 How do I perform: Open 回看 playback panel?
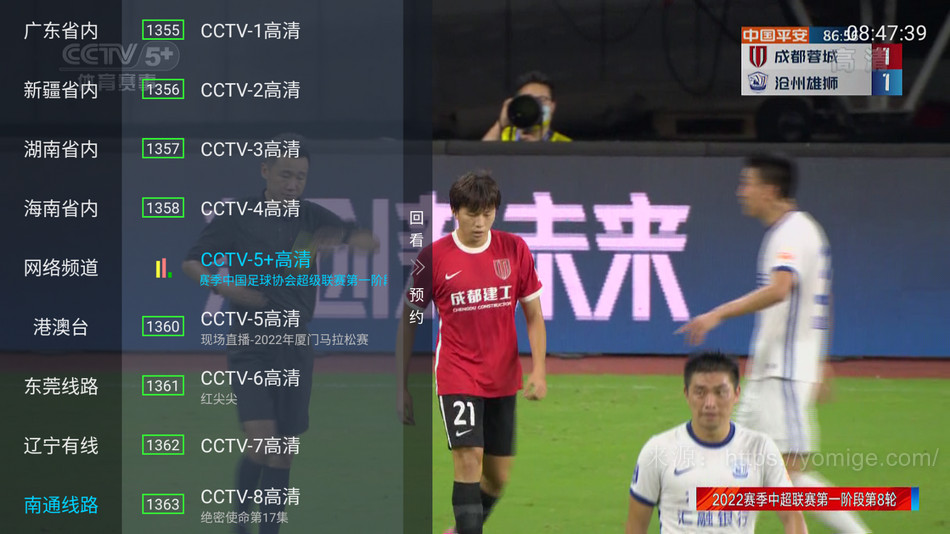click(x=416, y=229)
